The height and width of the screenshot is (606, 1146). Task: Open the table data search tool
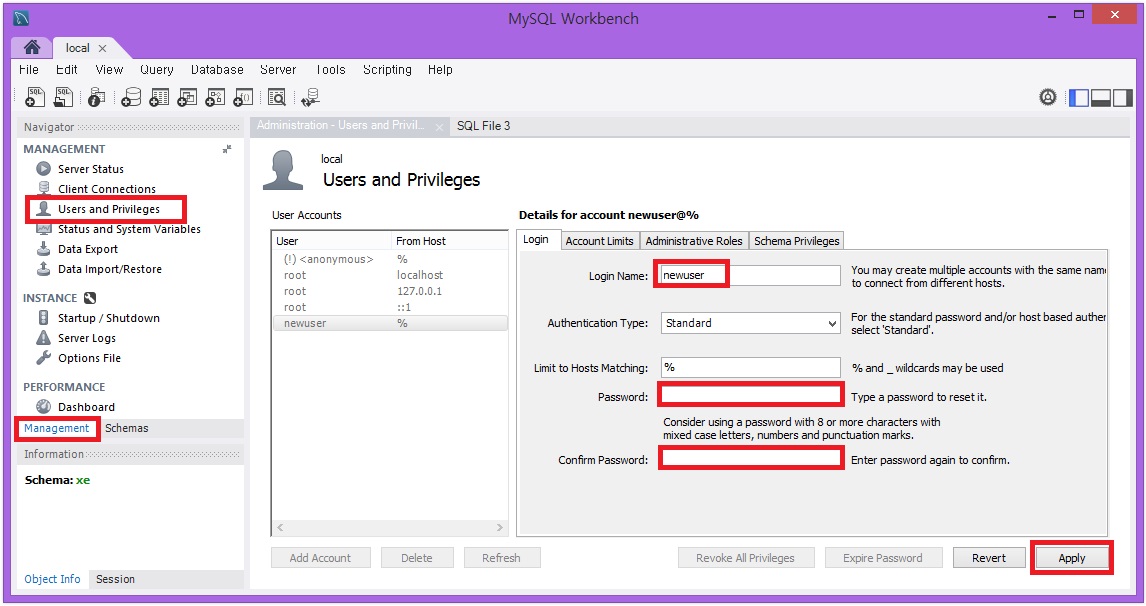click(277, 97)
